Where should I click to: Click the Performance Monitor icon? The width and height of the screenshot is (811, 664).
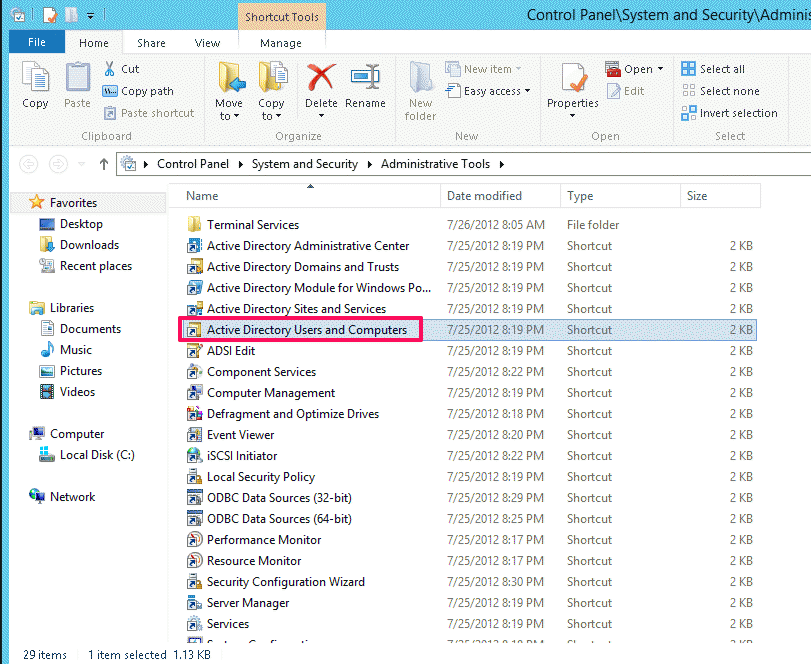194,540
